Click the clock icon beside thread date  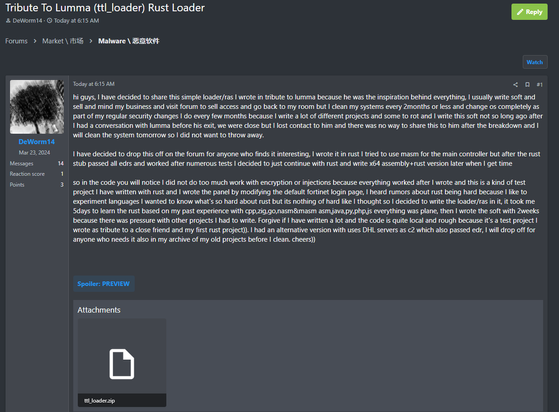[x=50, y=21]
